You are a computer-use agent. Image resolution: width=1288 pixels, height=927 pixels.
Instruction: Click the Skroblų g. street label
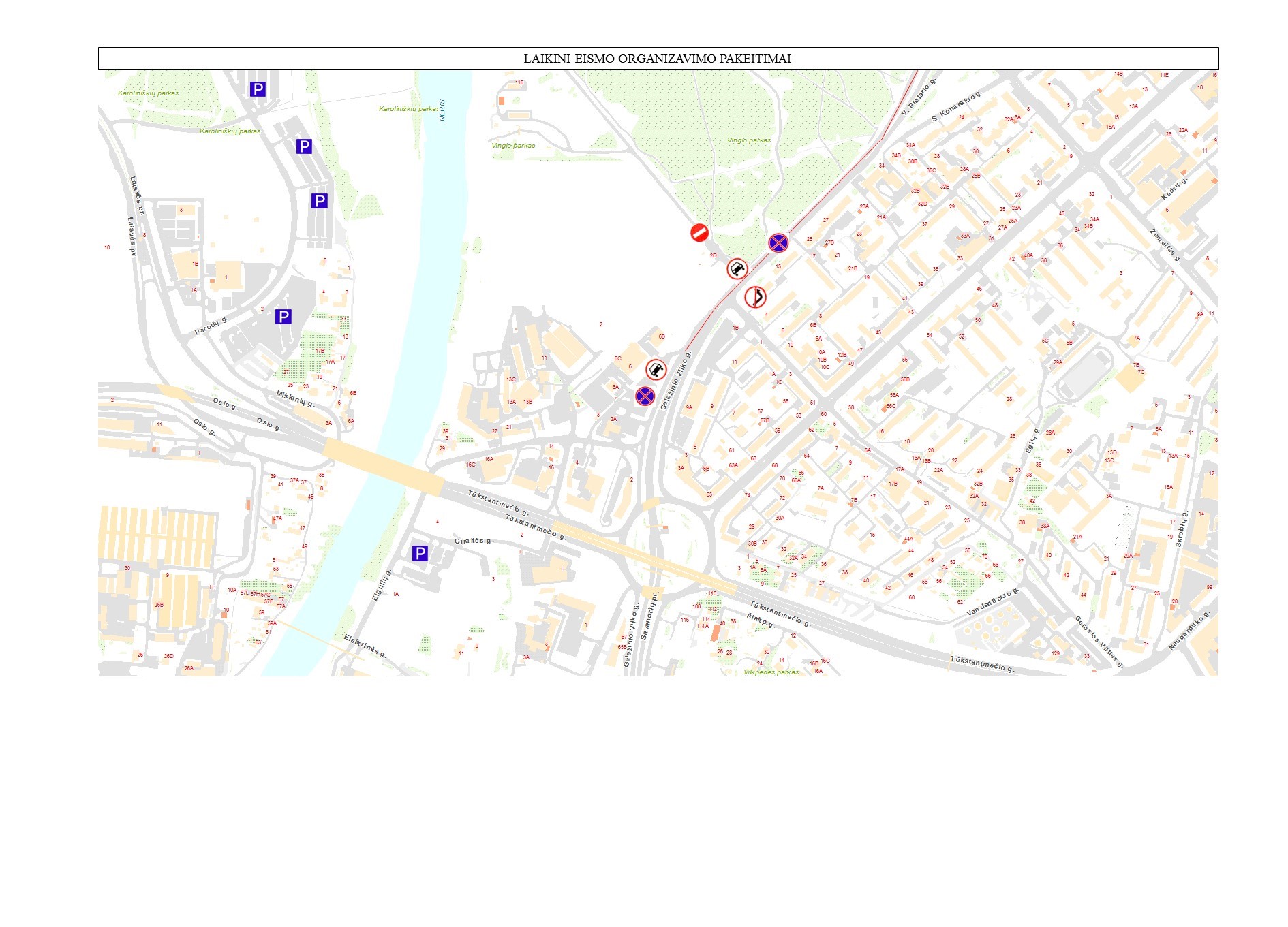1181,529
